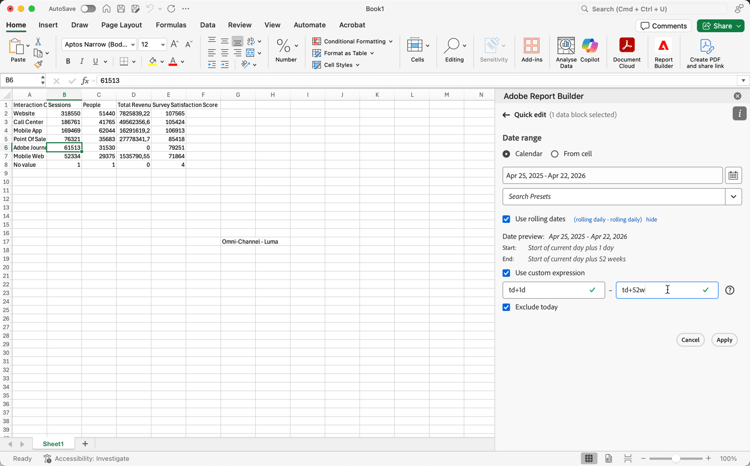Click the date range input field
This screenshot has height=466, width=750.
pos(612,176)
